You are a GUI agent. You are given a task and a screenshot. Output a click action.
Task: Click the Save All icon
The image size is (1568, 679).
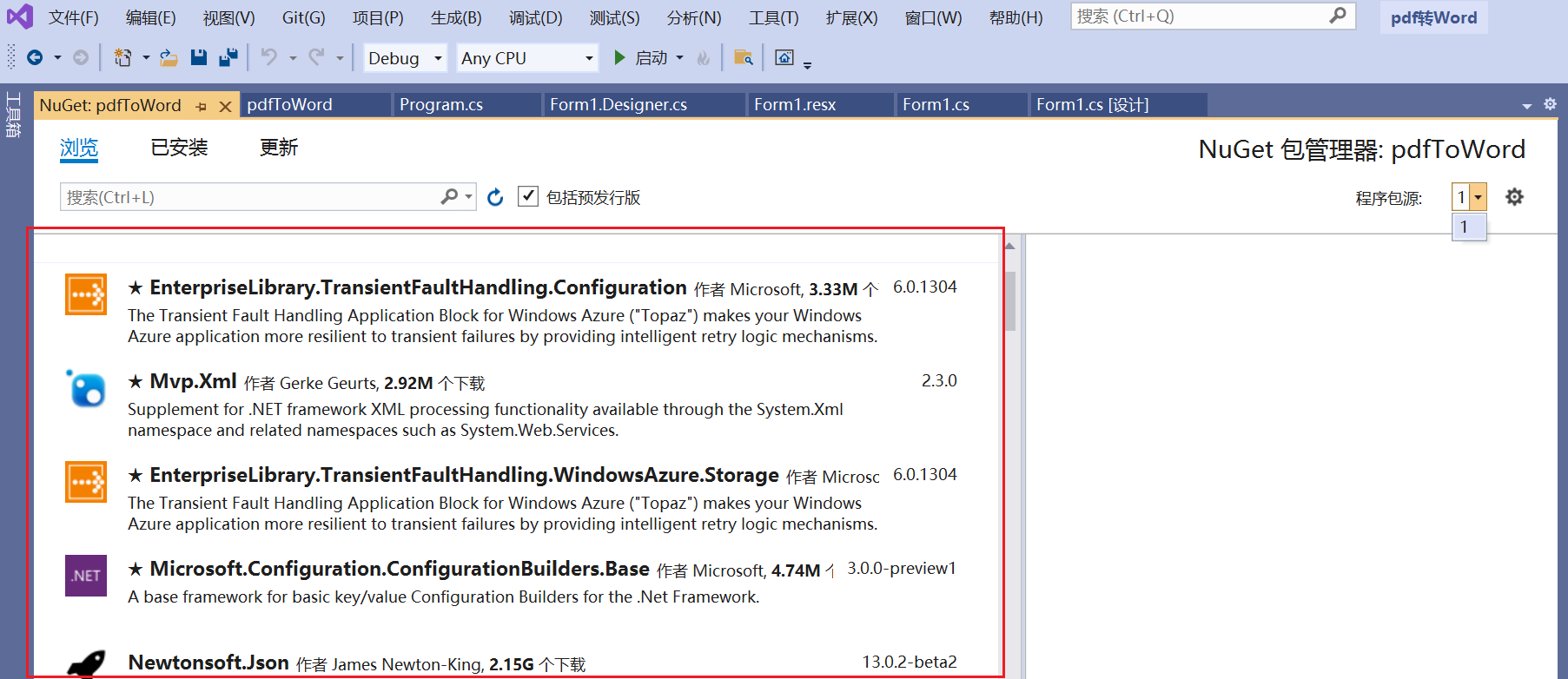click(x=228, y=57)
